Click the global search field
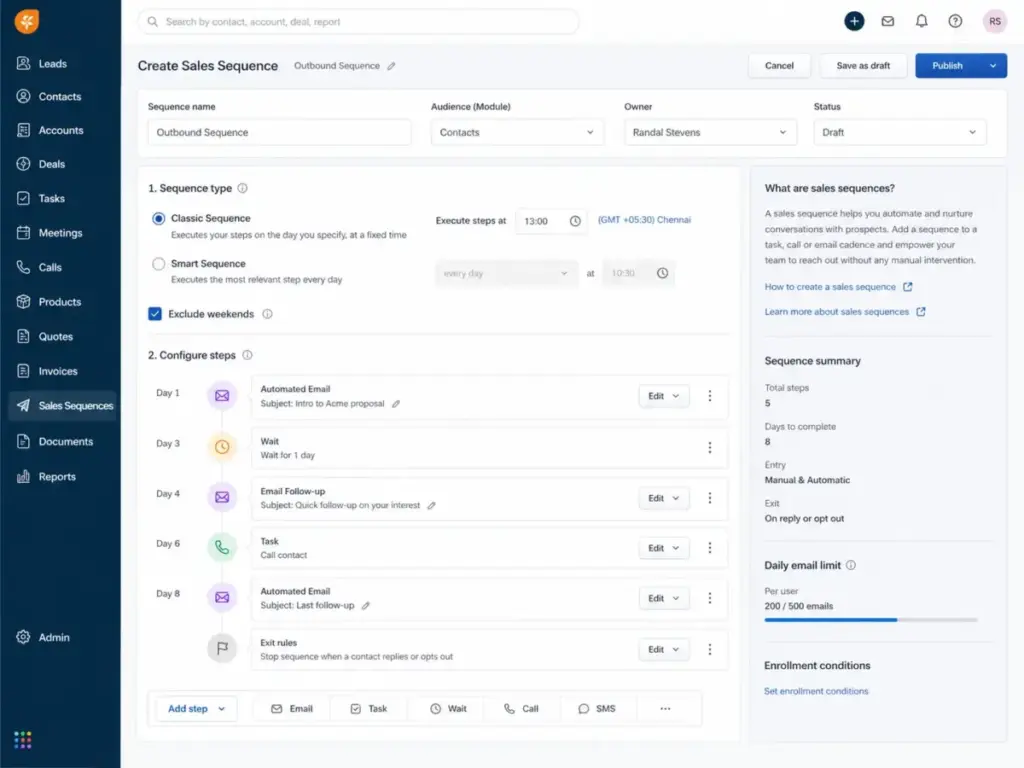The image size is (1024, 768). point(359,22)
